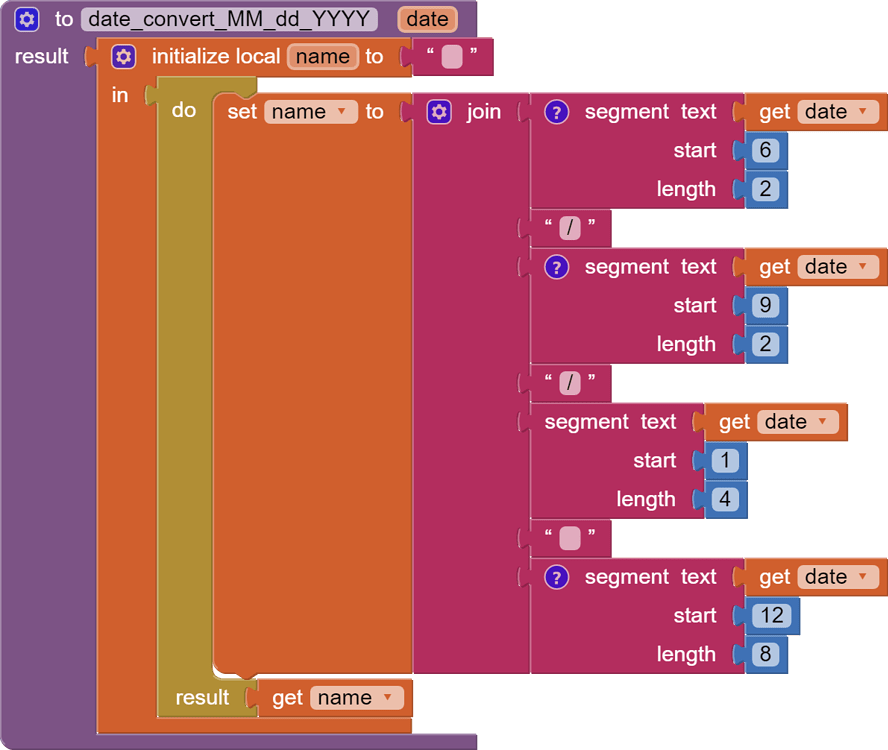Select the length number block containing 4
888x750 pixels.
[x=725, y=500]
